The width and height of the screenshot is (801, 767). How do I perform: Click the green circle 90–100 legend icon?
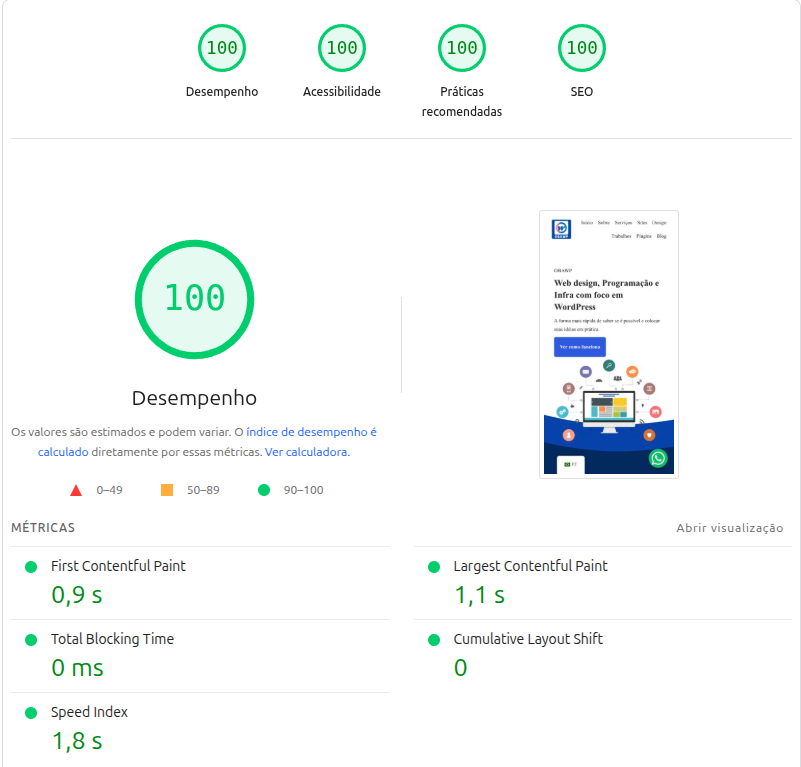coord(264,490)
